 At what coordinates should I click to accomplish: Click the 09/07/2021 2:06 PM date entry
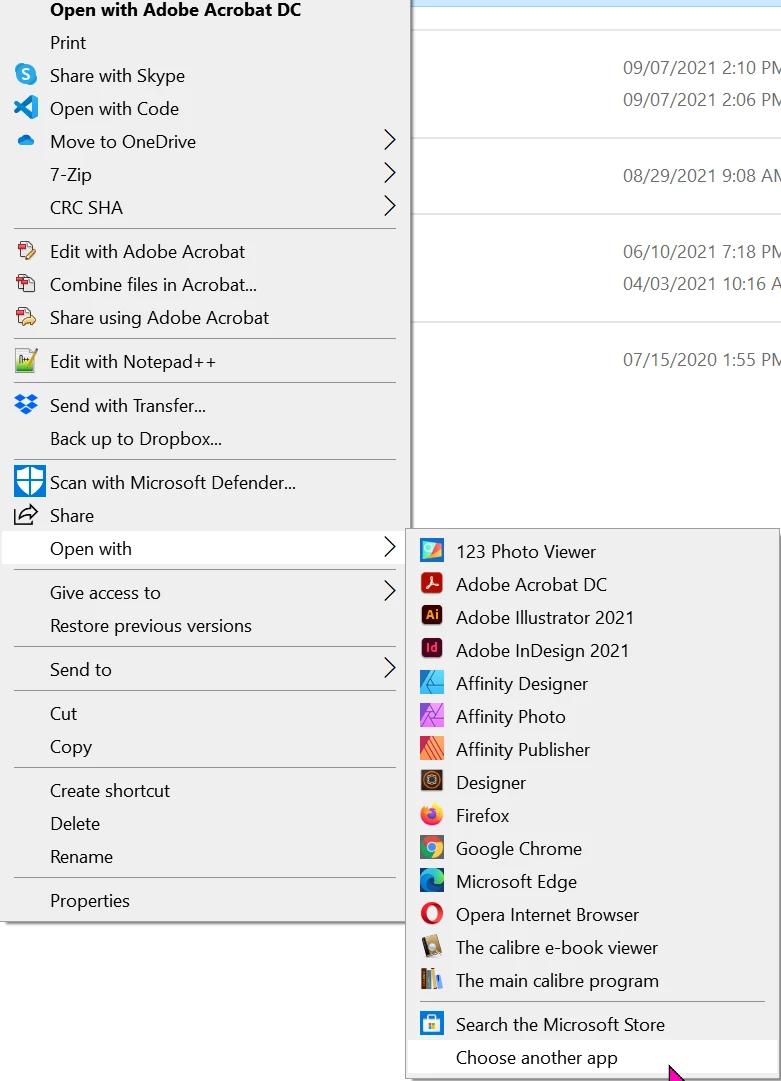[701, 100]
